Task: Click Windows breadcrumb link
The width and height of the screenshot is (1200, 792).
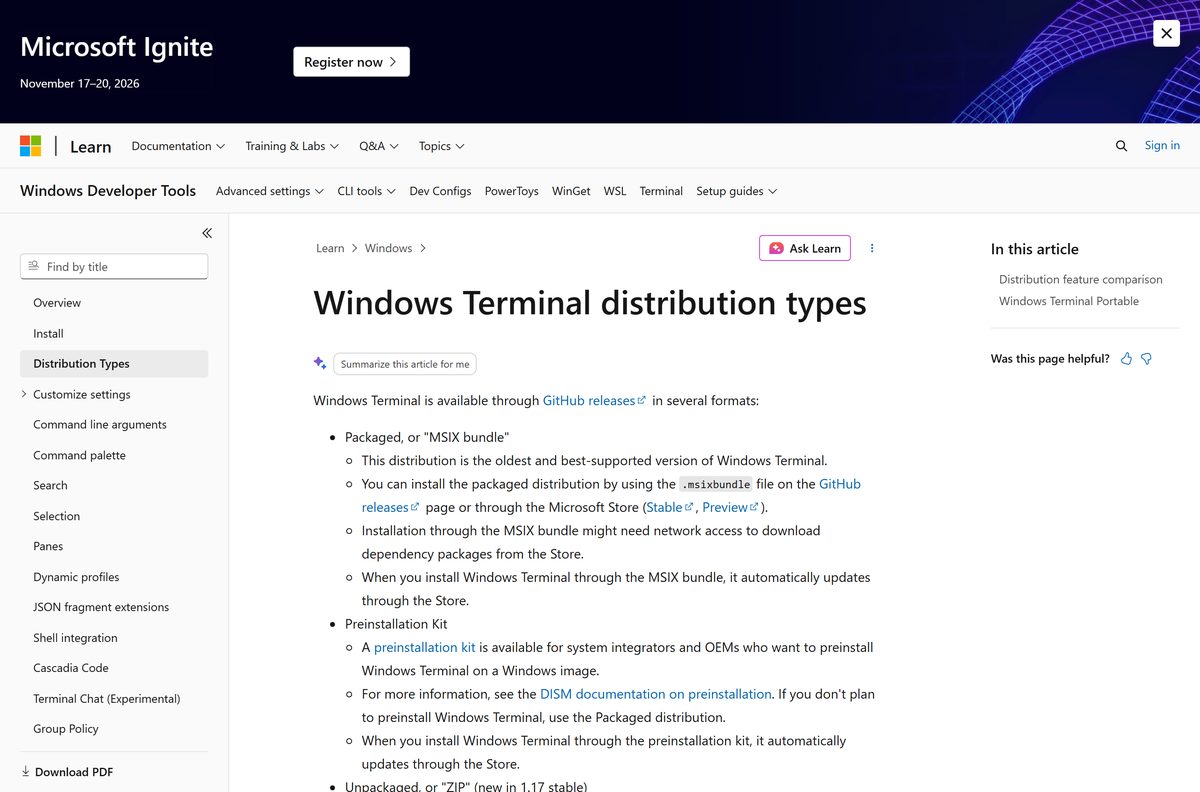Action: [389, 248]
